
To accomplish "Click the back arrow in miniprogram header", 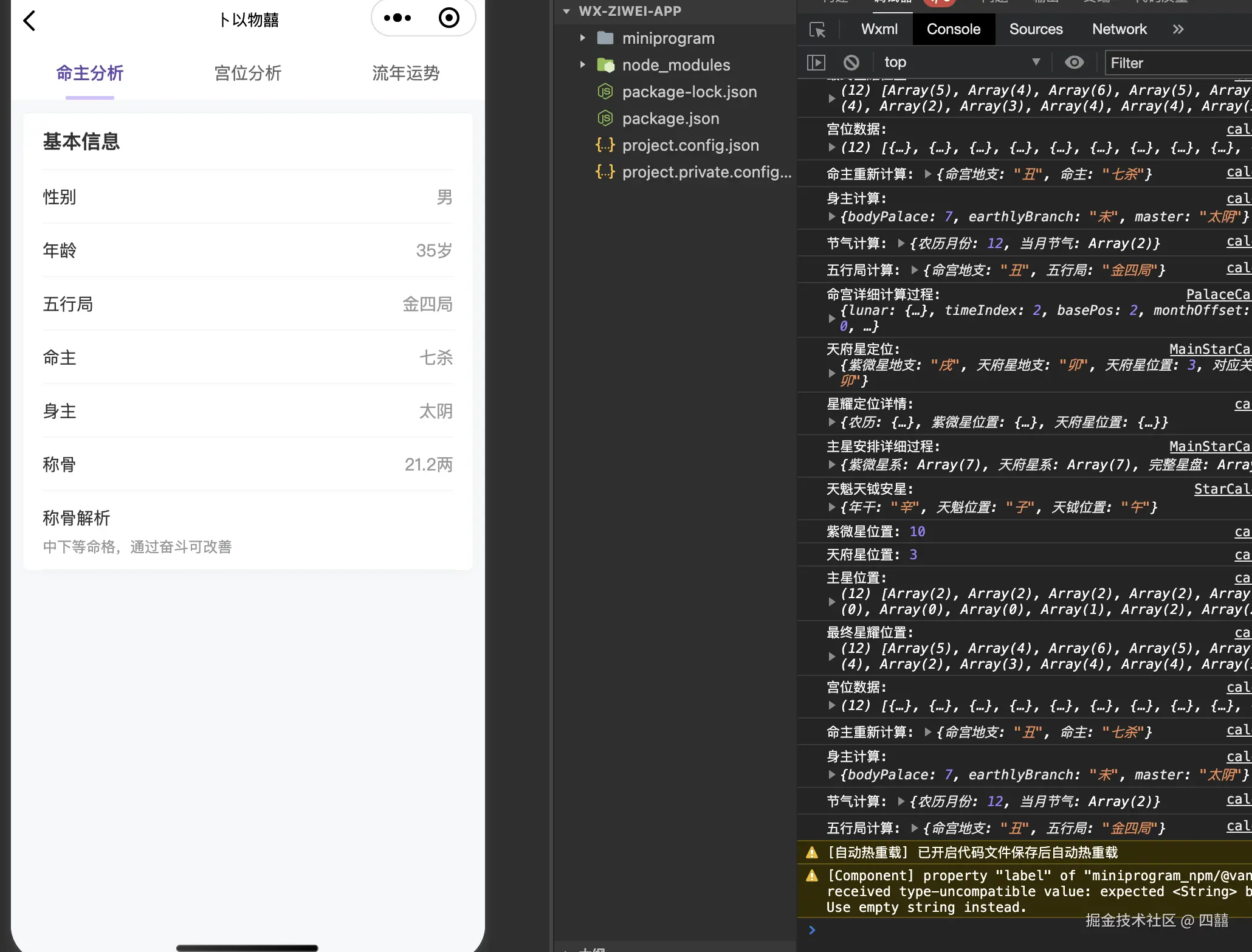I will pyautogui.click(x=29, y=21).
